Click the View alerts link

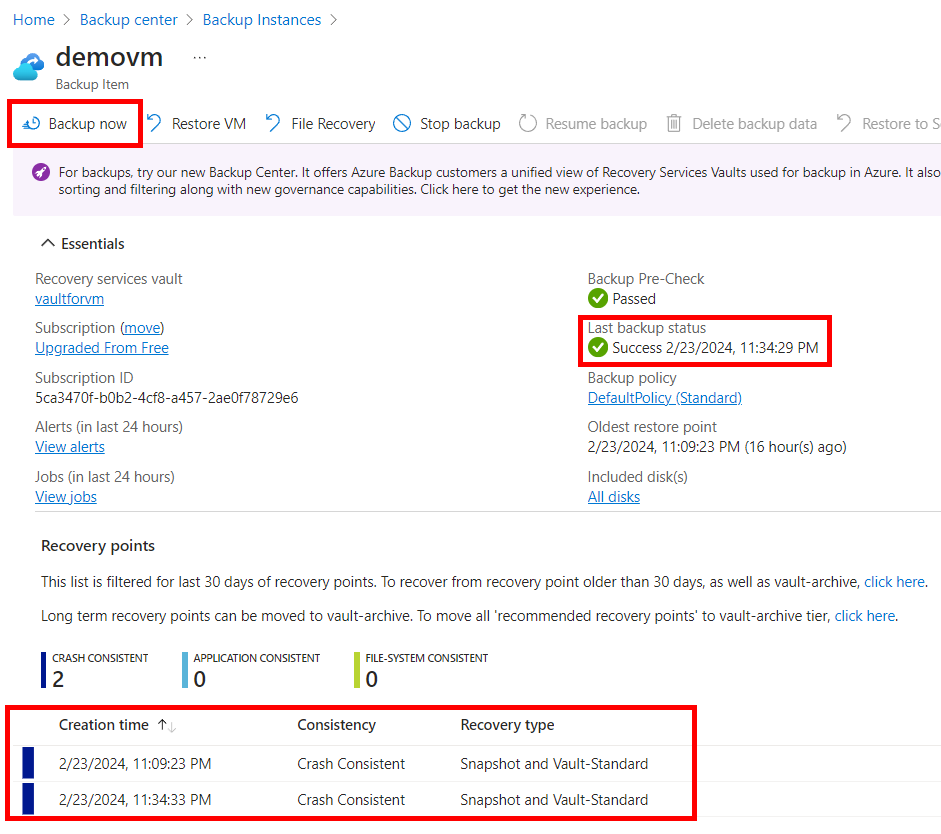[x=69, y=447]
